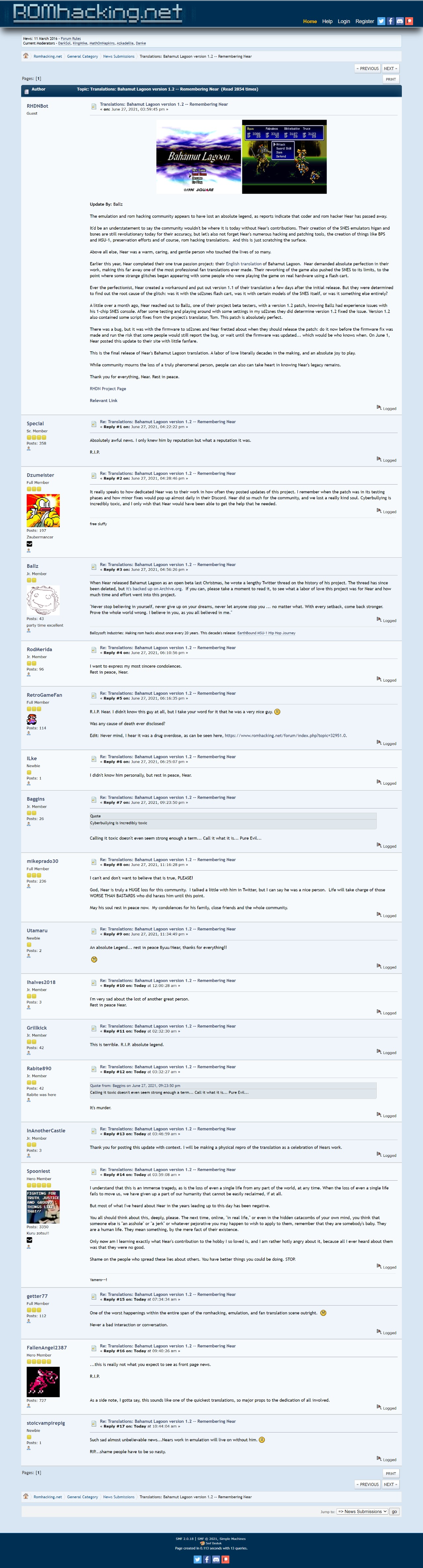
Task: Open the Twitter icon in the header
Action: tap(381, 21)
